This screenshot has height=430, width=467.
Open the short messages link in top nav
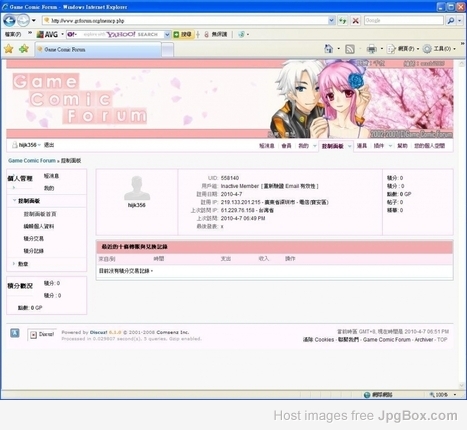267,146
